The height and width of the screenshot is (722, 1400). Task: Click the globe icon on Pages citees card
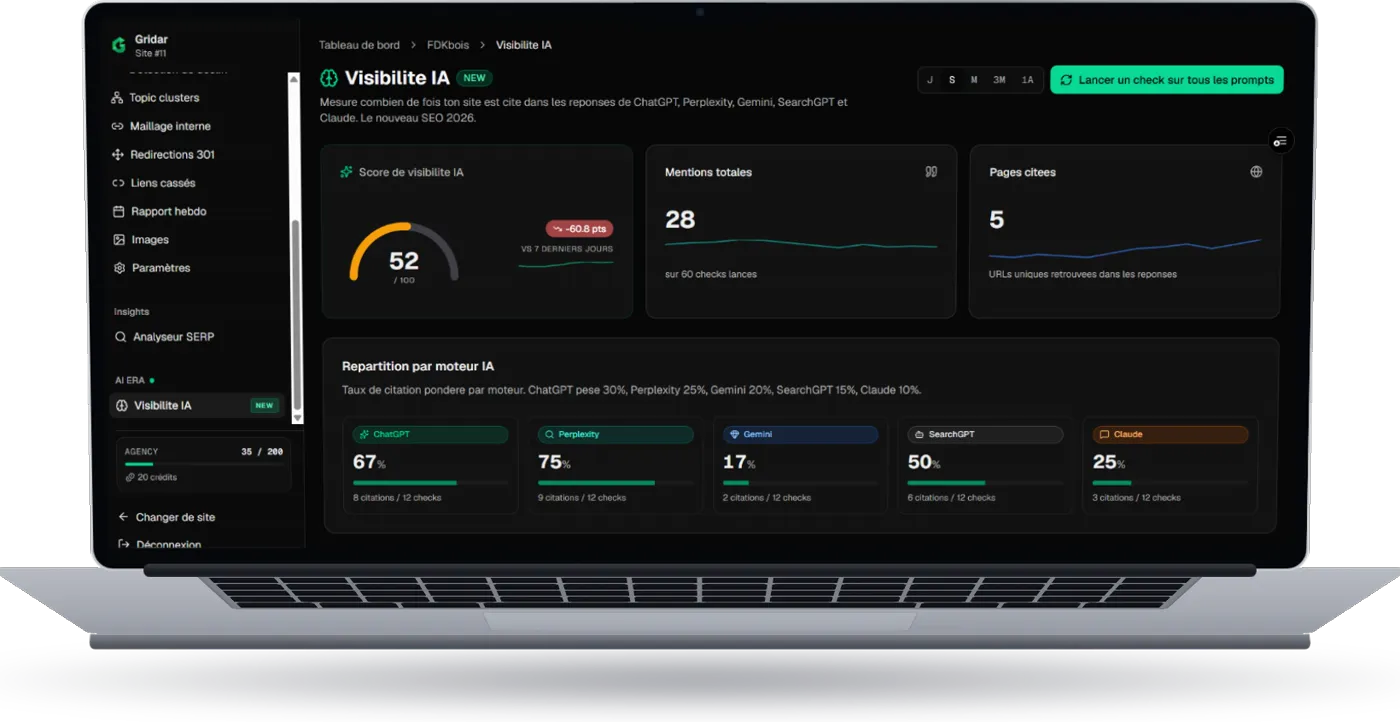coord(1256,172)
